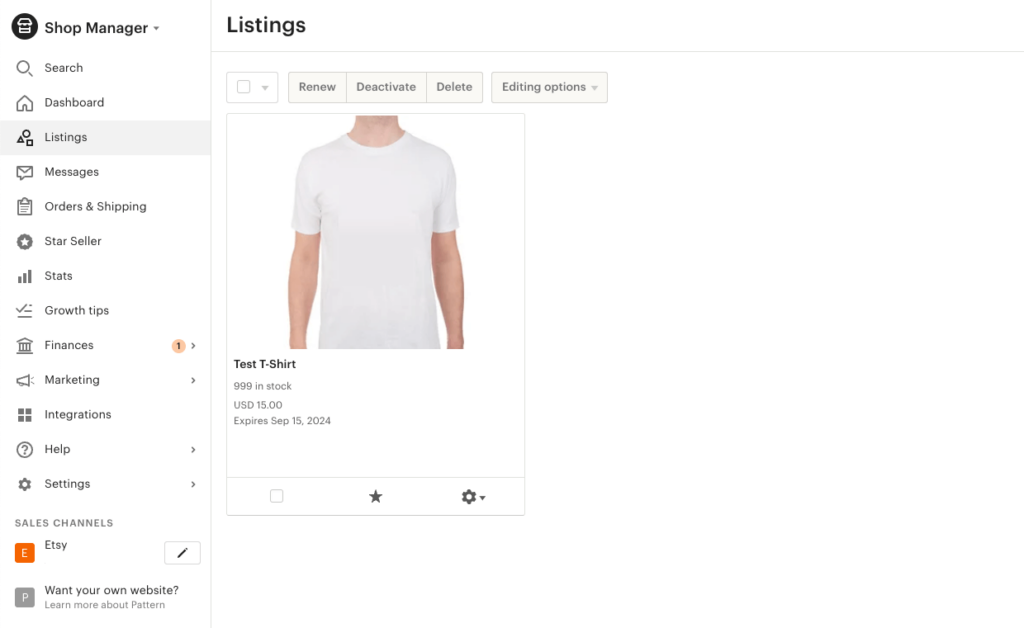The width and height of the screenshot is (1024, 628).
Task: Check the Test T-Shirt listing checkbox
Action: (x=276, y=495)
